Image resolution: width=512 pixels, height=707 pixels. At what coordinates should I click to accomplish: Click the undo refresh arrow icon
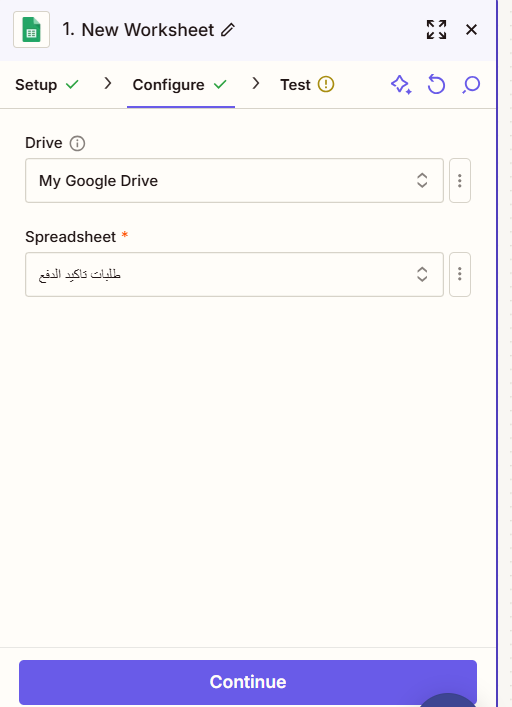(x=436, y=85)
